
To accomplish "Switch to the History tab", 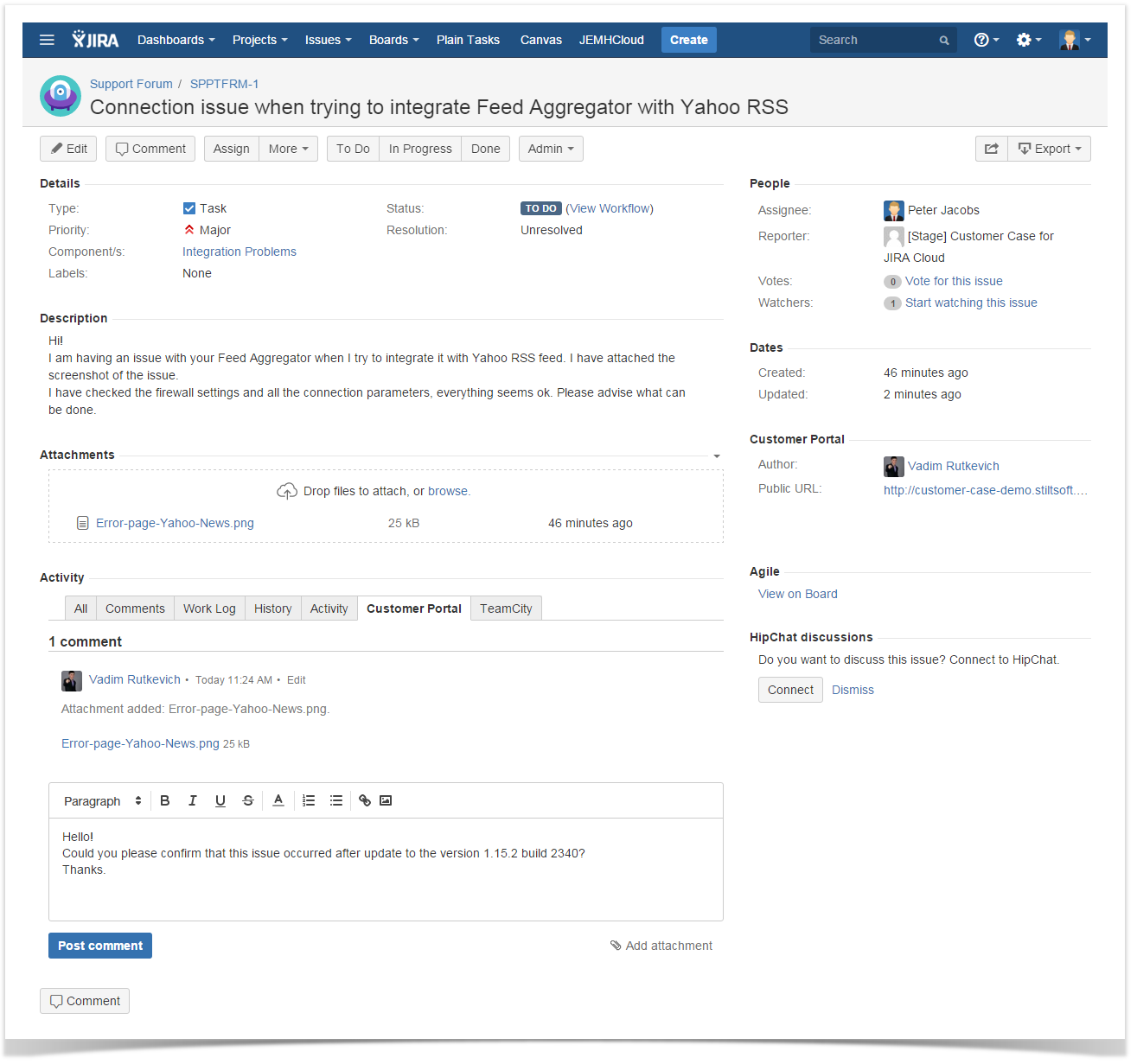I will tap(273, 608).
